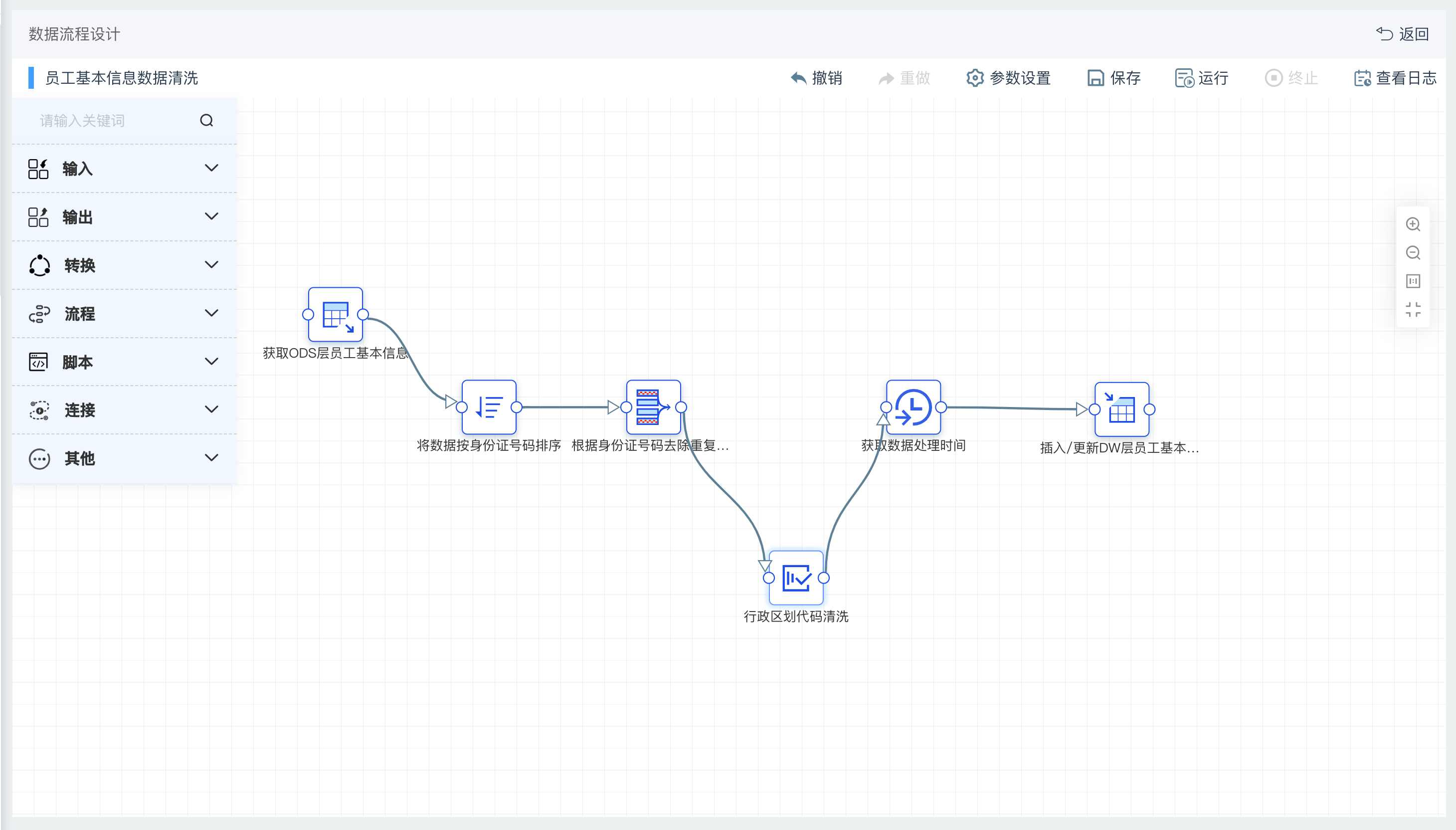The image size is (1456, 830).
Task: Select the 重做 menu action
Action: click(905, 78)
